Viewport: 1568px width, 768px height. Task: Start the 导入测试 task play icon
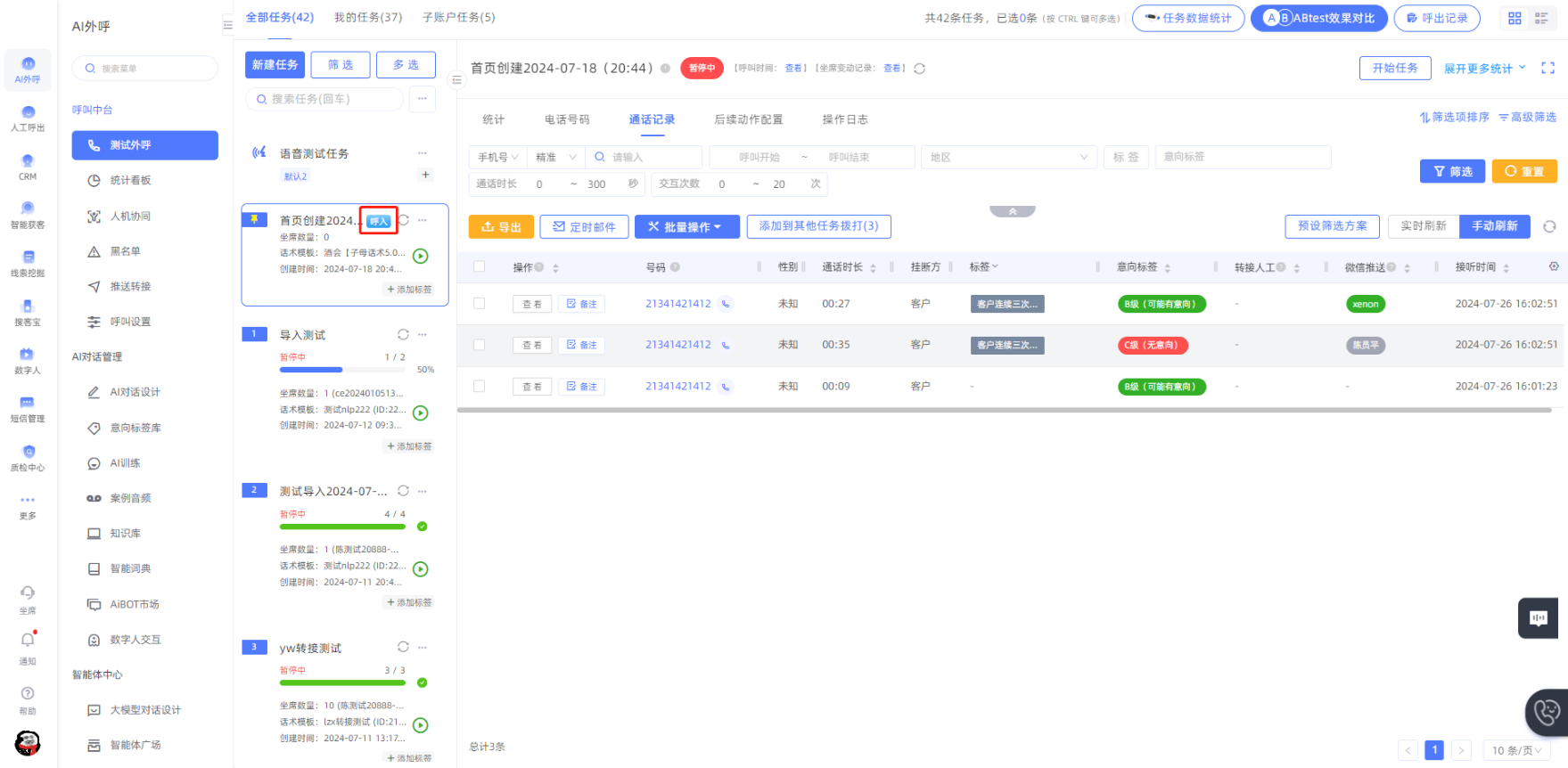[421, 413]
